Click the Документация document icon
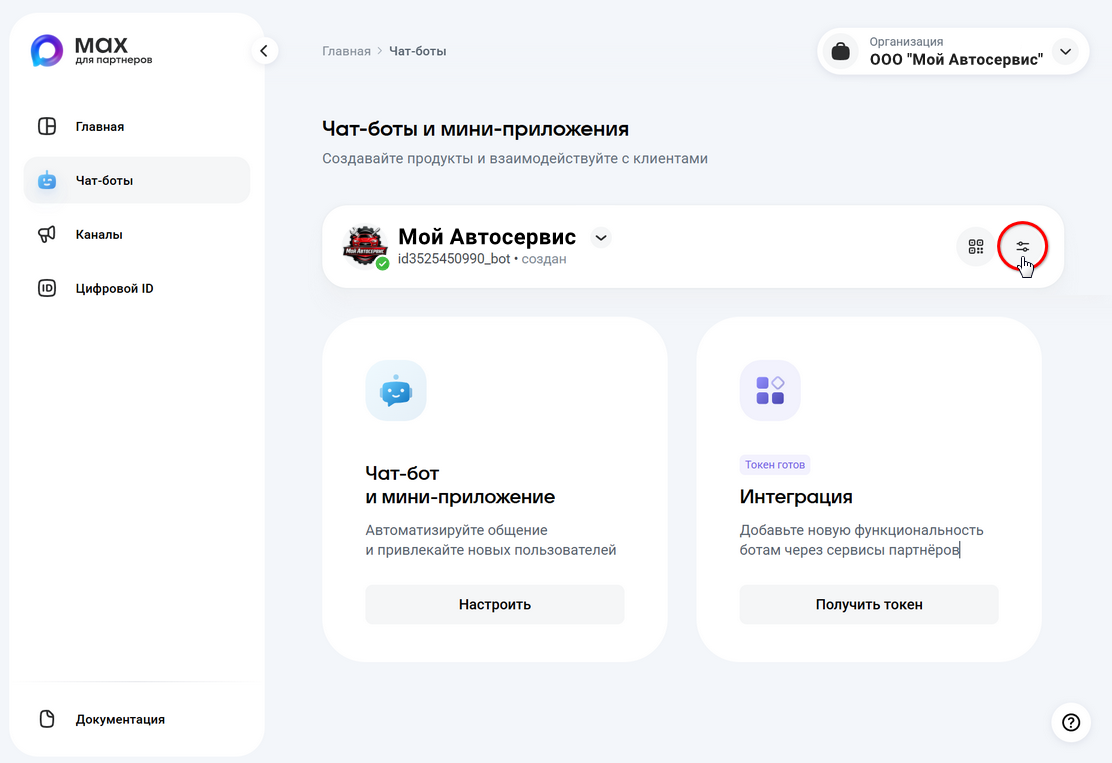This screenshot has width=1112, height=763. coord(46,719)
